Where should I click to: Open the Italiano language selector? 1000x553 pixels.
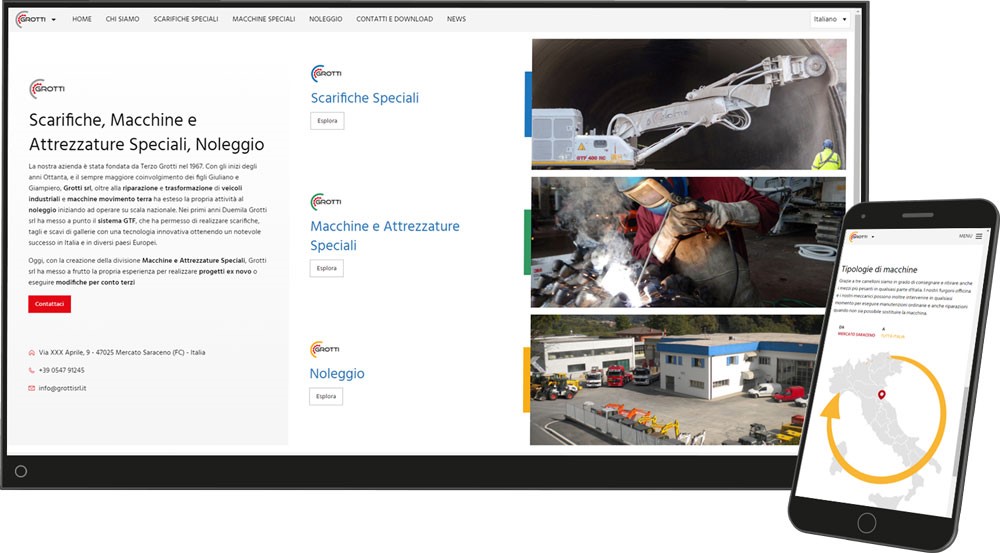click(829, 19)
